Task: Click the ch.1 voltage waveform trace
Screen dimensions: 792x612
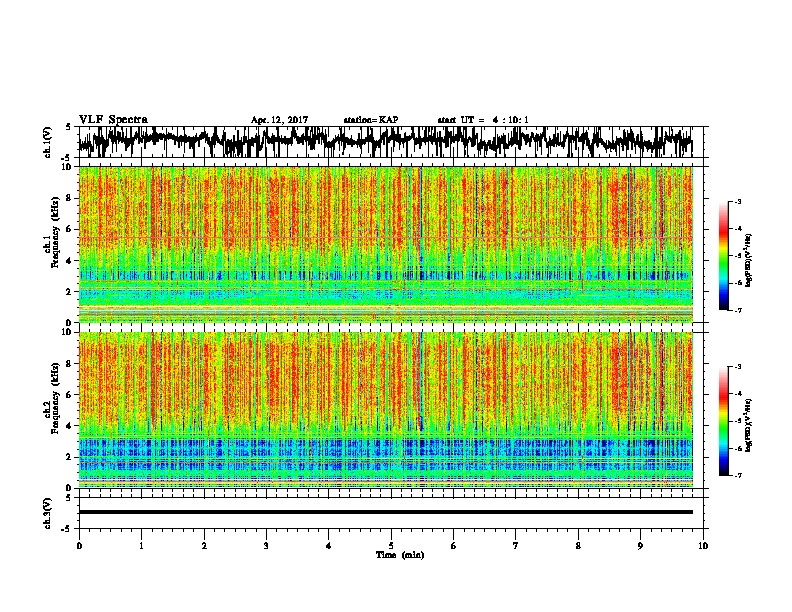Action: 385,142
